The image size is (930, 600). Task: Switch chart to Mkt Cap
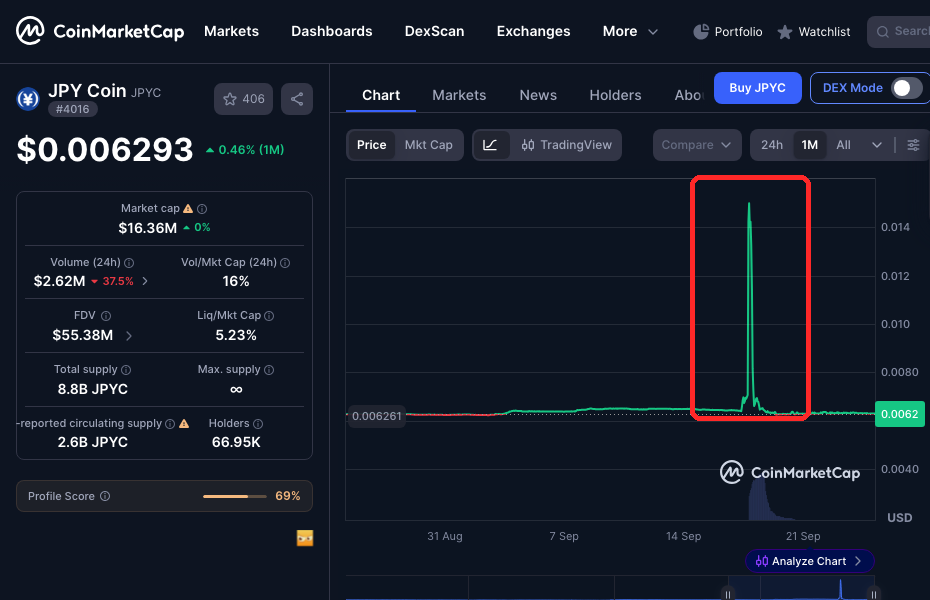[x=428, y=145]
